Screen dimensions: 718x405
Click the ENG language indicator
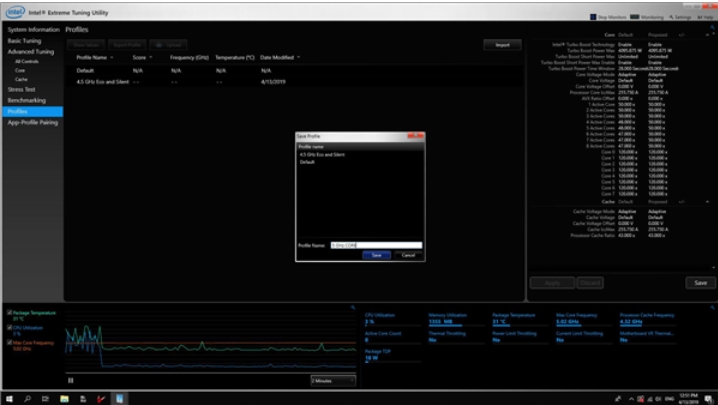(x=669, y=399)
